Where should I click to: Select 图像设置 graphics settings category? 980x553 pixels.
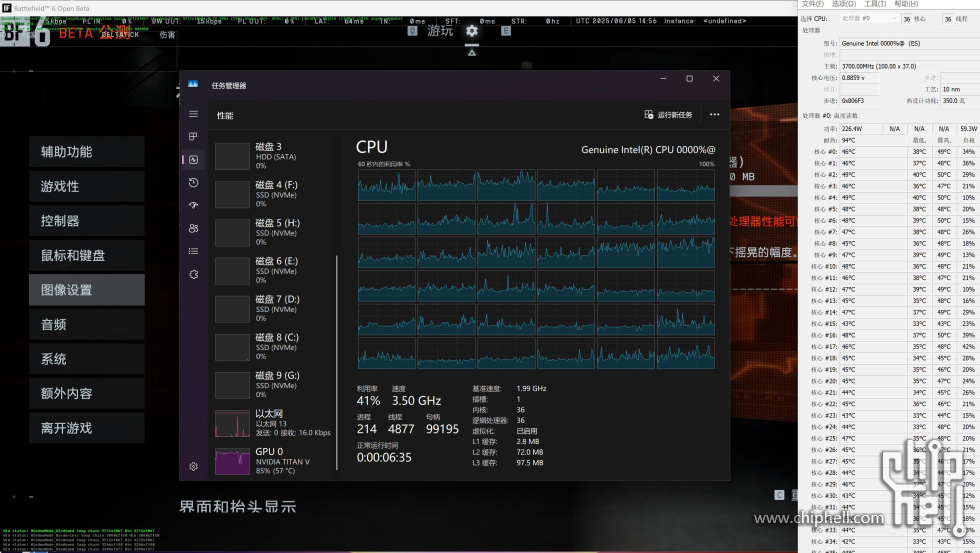coord(87,290)
